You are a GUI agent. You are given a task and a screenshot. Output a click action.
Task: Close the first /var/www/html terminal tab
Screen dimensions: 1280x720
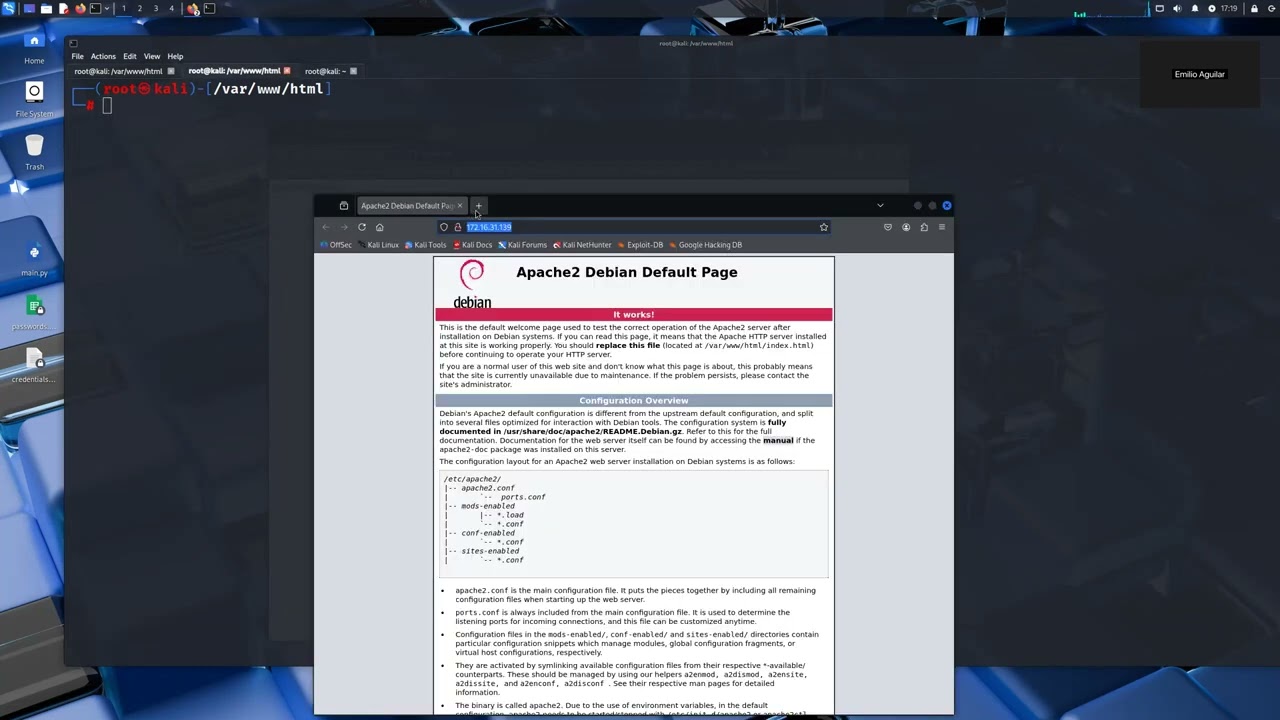pos(171,71)
